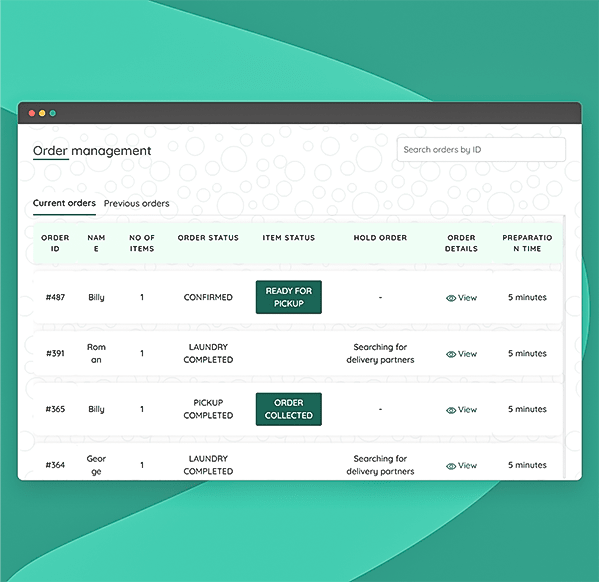Click PICKUP COMPLETED status of order #365
599x582 pixels.
click(x=208, y=409)
